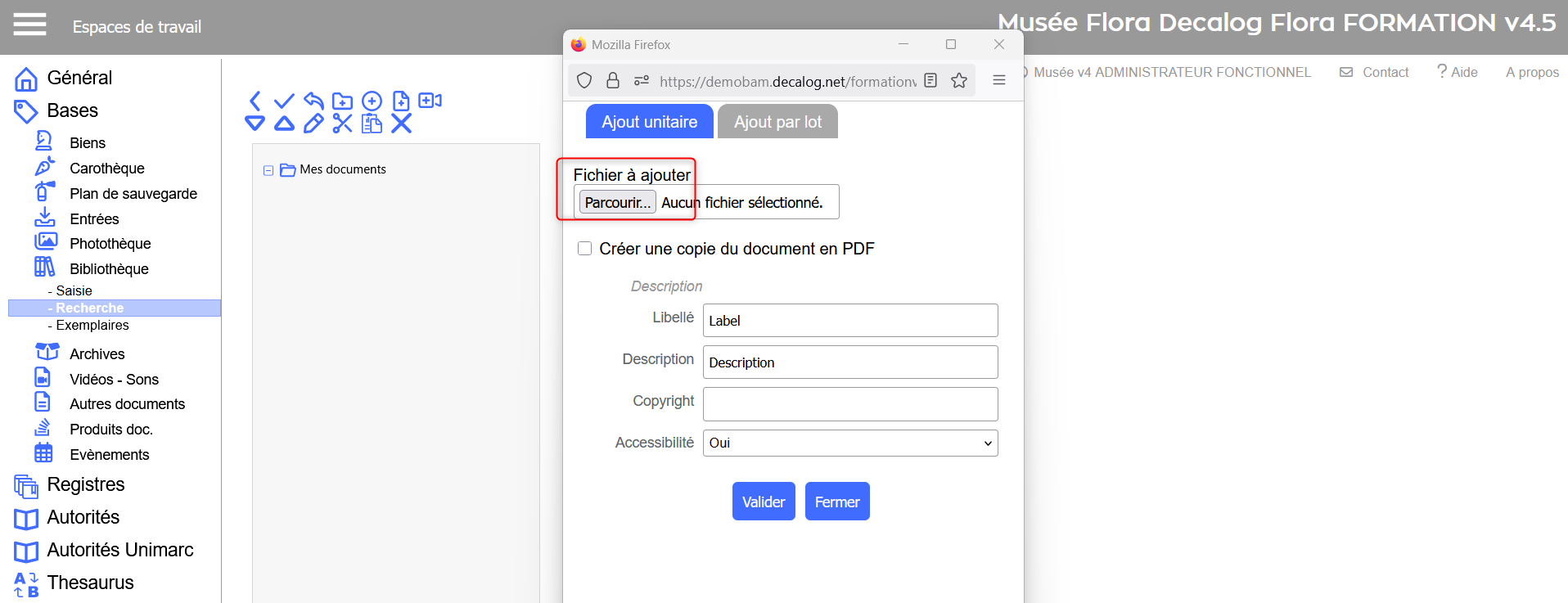Open the Autorités menu
The height and width of the screenshot is (603, 1568).
click(83, 517)
